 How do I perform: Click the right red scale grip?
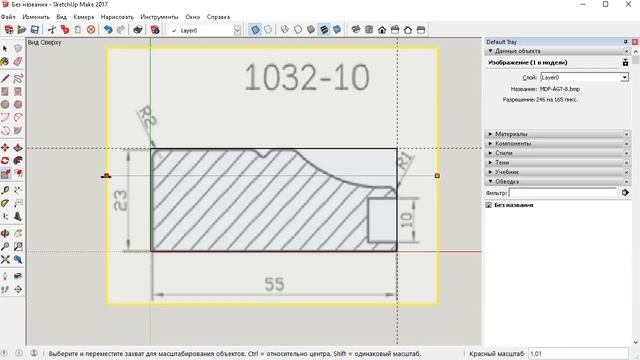pos(437,176)
